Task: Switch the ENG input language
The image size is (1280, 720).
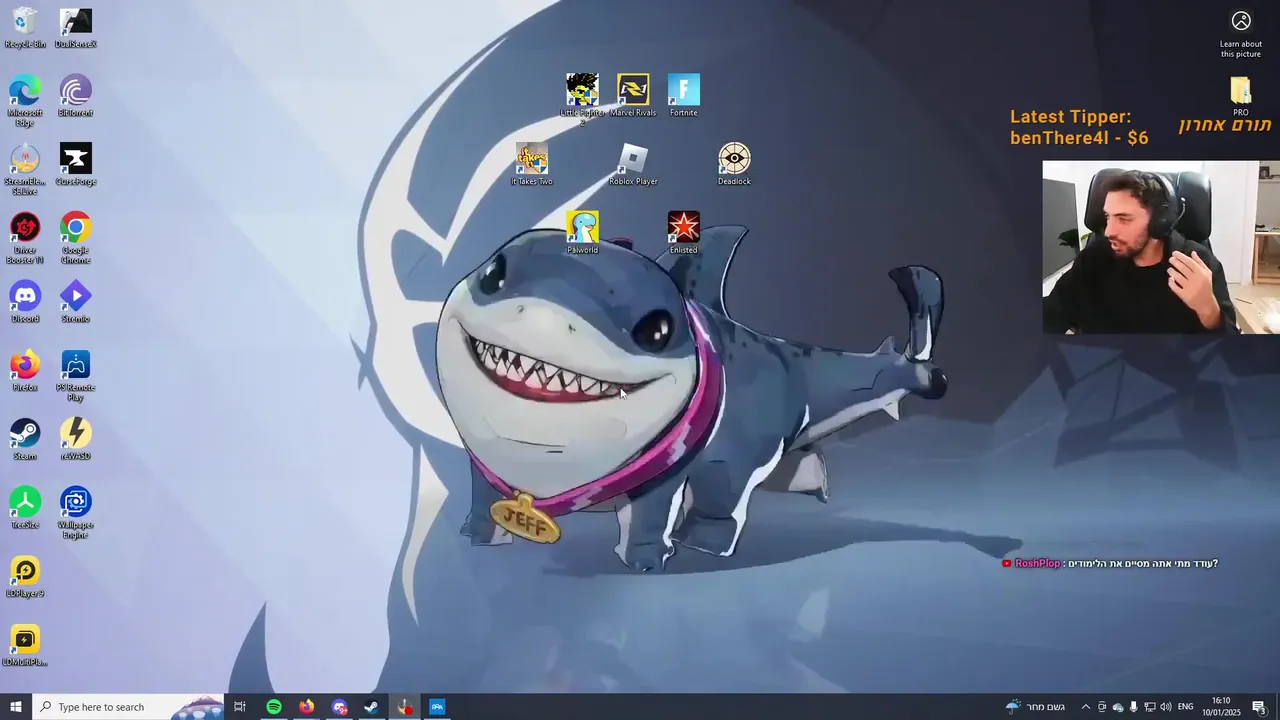Action: click(x=1185, y=707)
